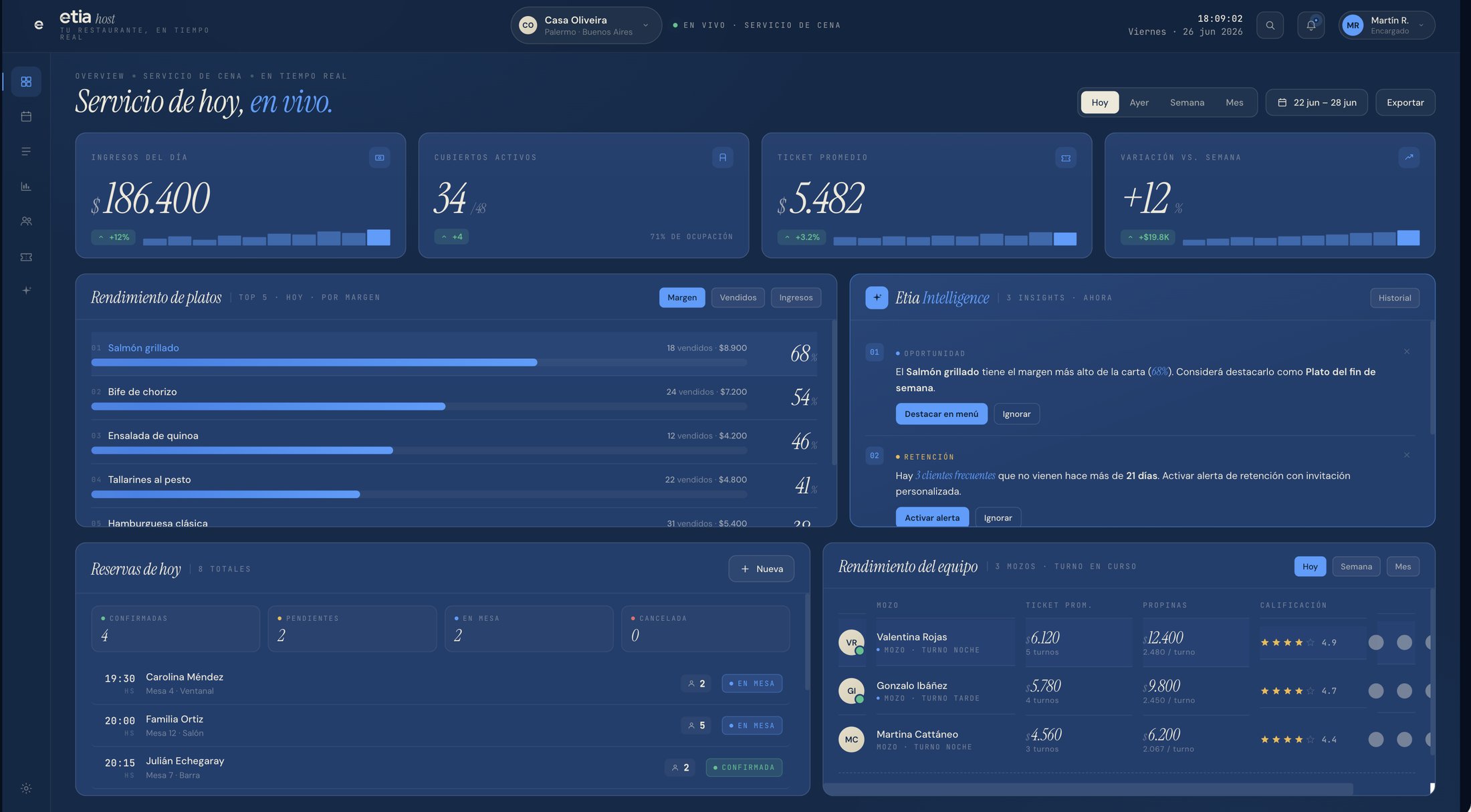Open Carolina Méndez reservation row
The image size is (1471, 812).
click(440, 684)
